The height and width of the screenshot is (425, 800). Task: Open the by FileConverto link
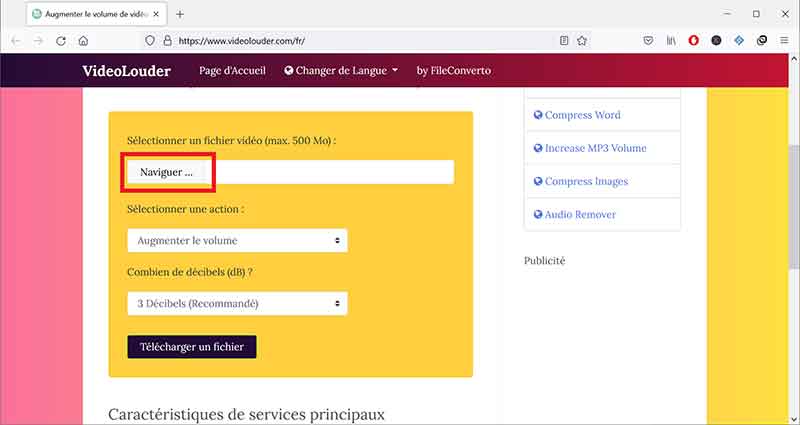[x=454, y=71]
